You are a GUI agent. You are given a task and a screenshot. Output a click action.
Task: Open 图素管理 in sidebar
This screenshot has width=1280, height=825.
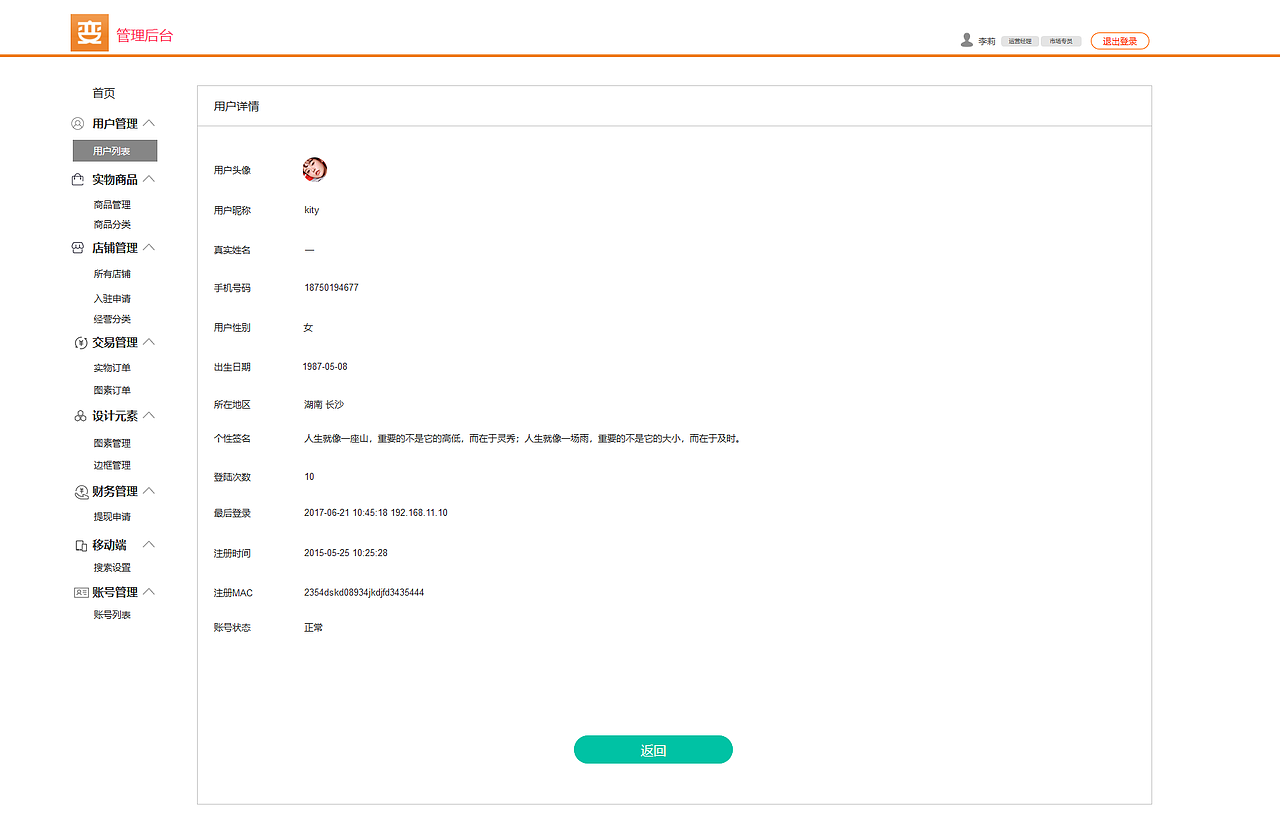112,444
